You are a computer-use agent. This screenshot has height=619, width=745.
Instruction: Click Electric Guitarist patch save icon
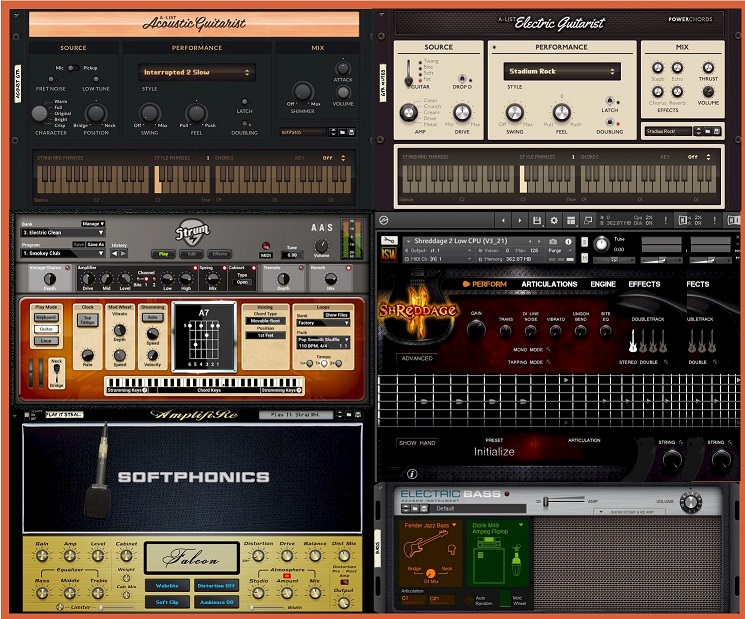[x=717, y=131]
